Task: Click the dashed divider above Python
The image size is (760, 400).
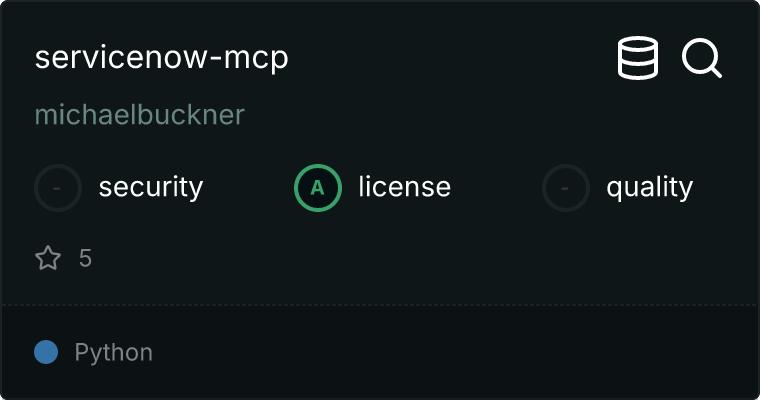Action: click(380, 305)
